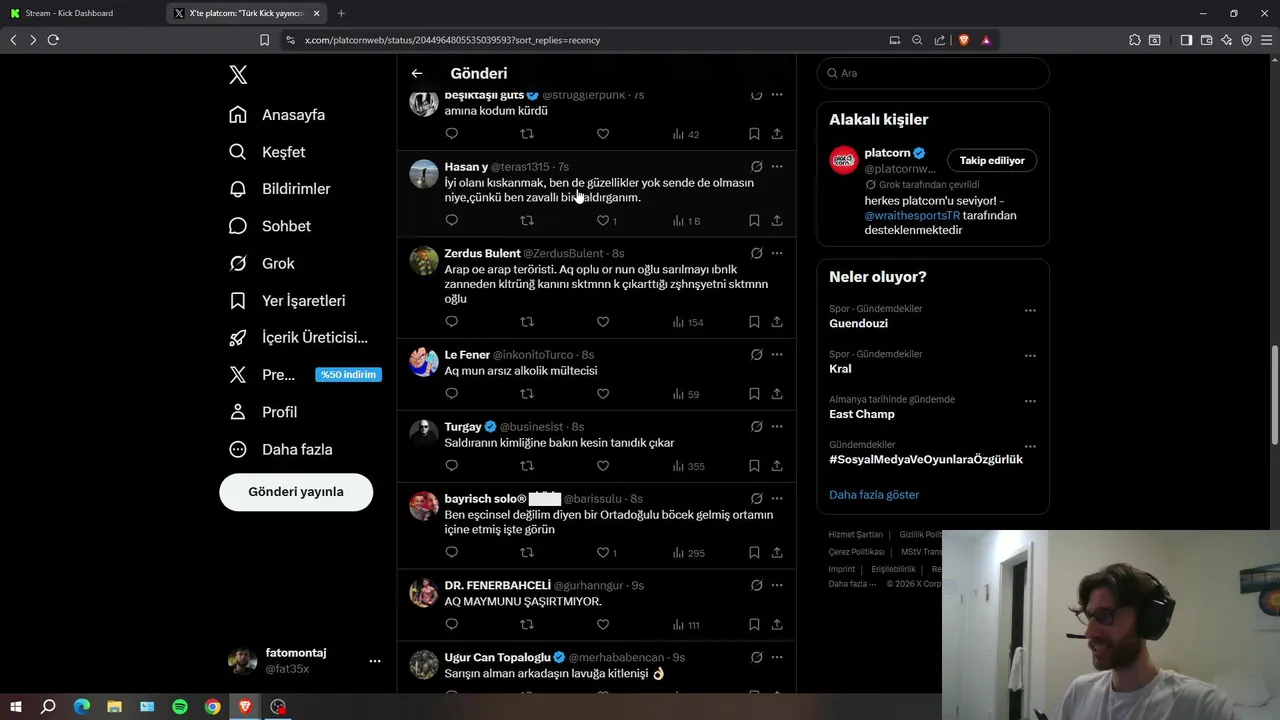The width and height of the screenshot is (1280, 720).
Task: View analytics of Turgay's post
Action: (x=689, y=466)
